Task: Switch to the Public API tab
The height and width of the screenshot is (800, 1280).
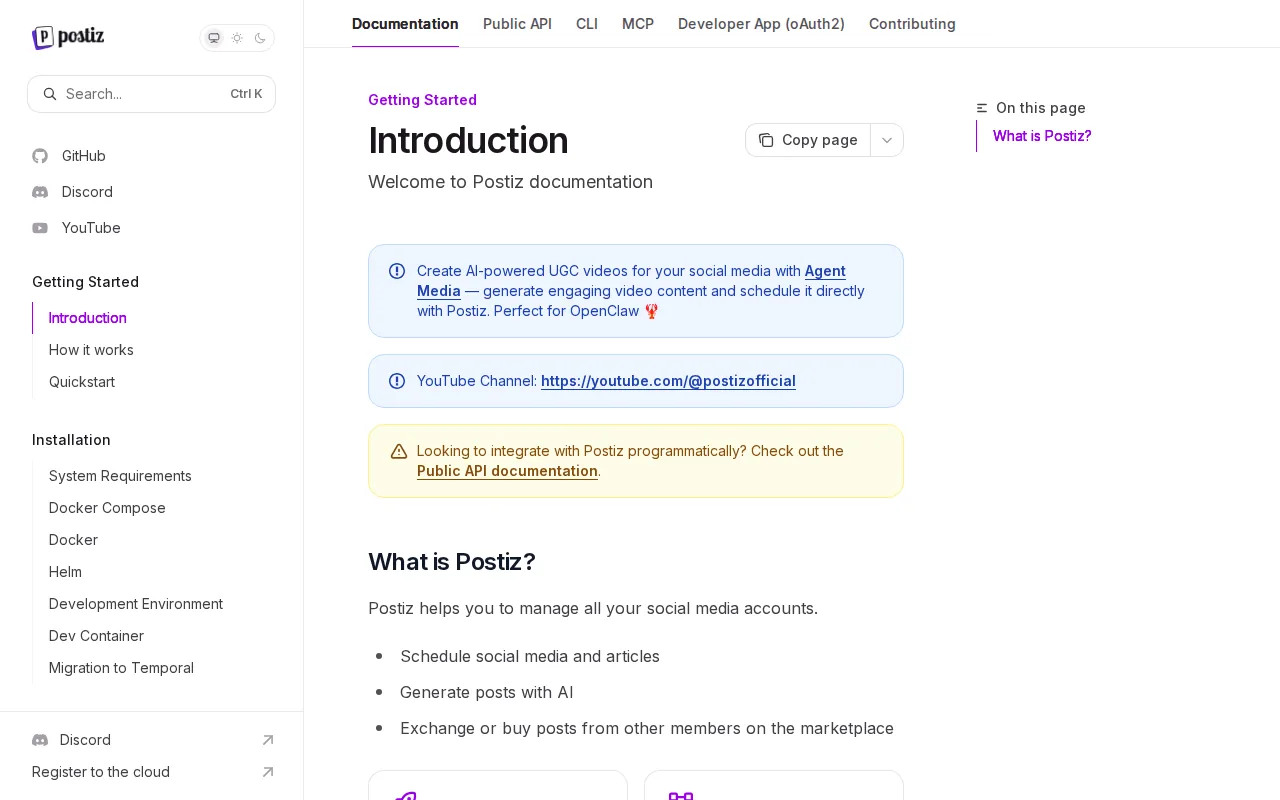Action: point(517,24)
